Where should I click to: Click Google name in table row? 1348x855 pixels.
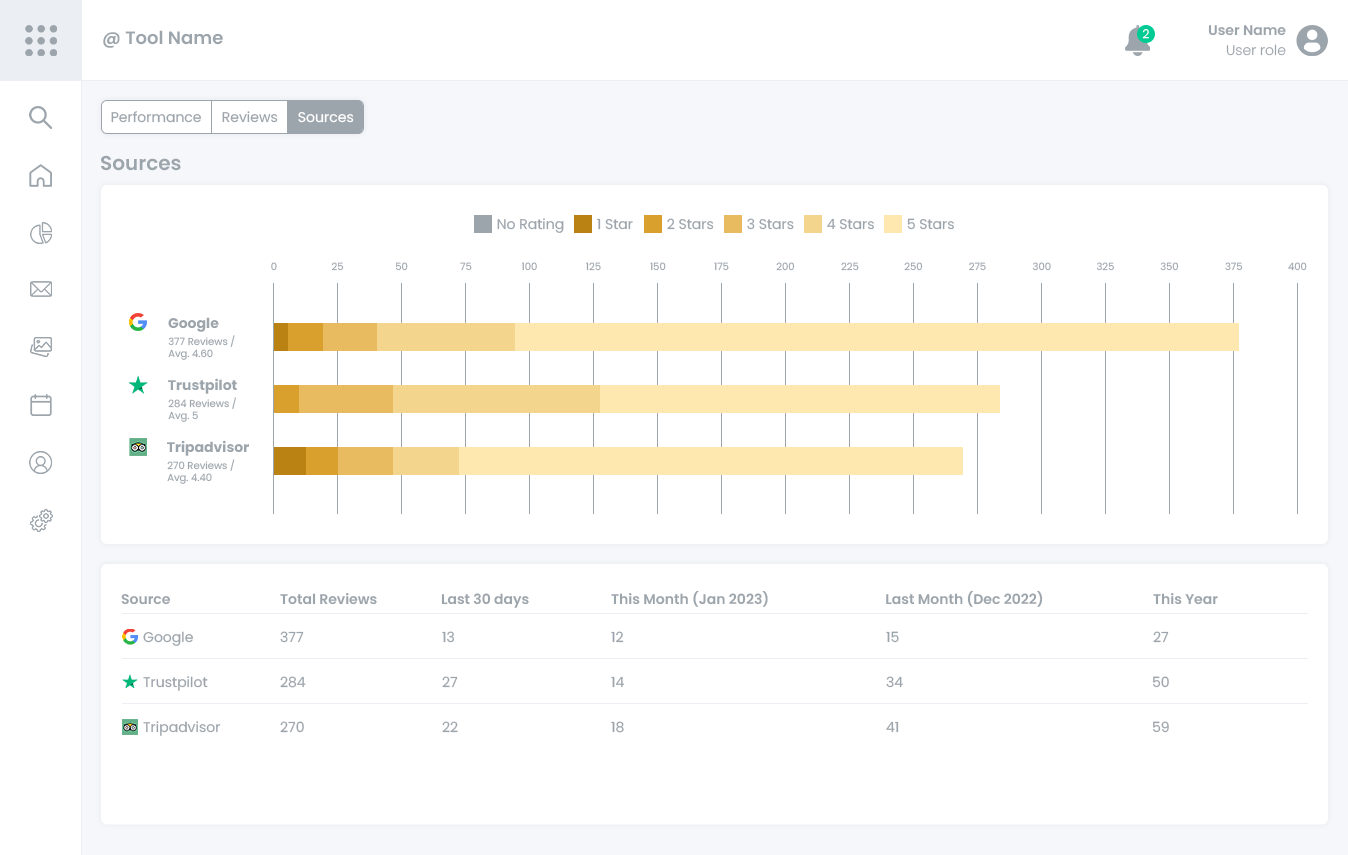168,637
